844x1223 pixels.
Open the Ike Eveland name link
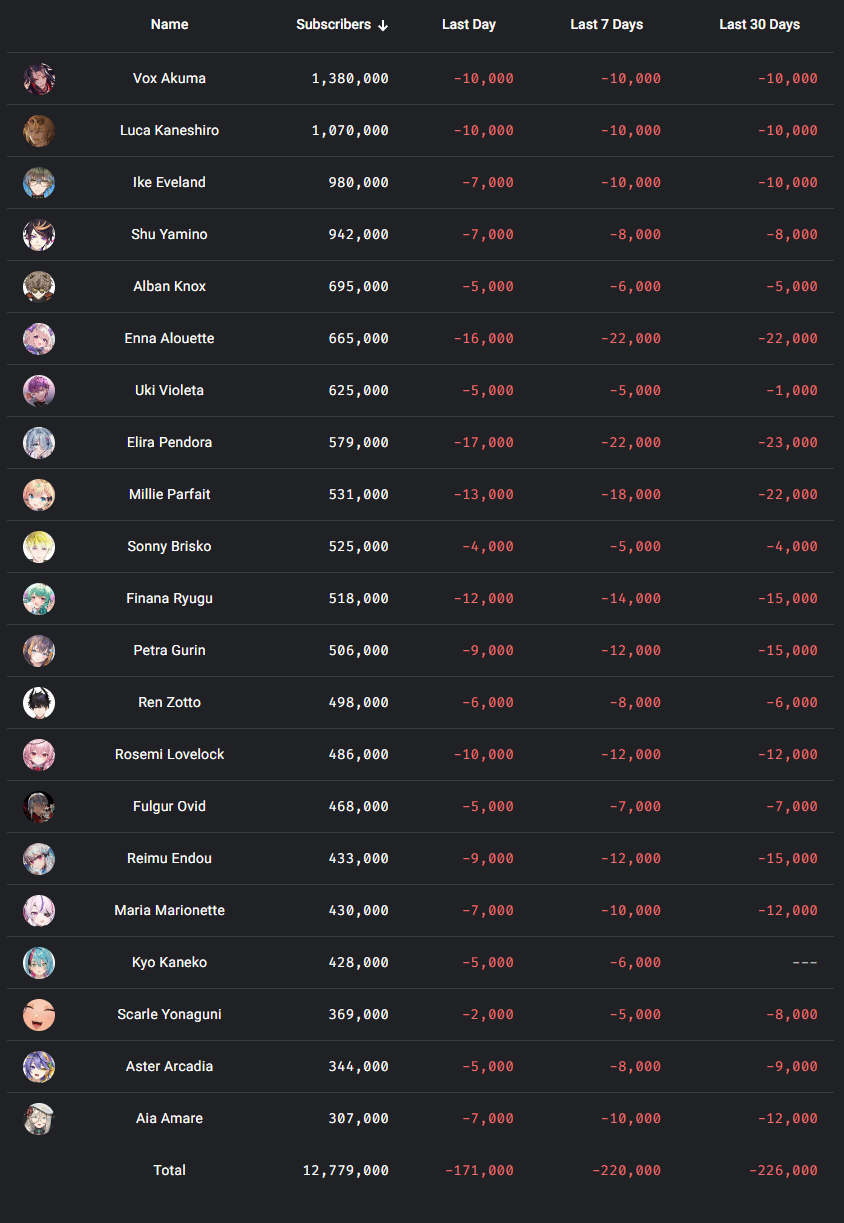[x=169, y=182]
